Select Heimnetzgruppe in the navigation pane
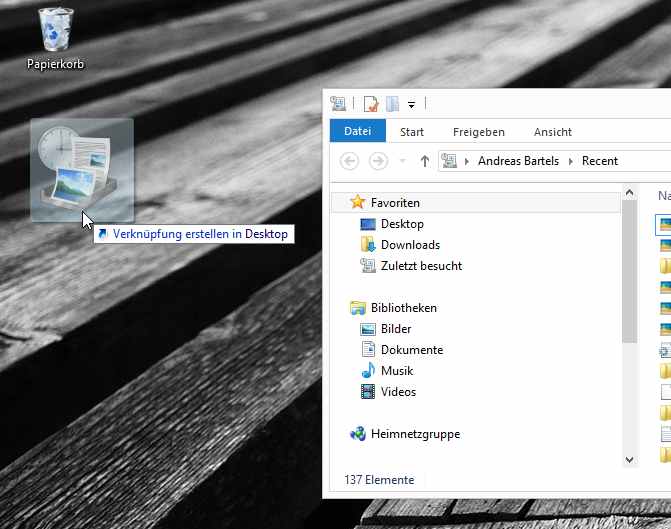Viewport: 671px width, 529px height. [415, 434]
